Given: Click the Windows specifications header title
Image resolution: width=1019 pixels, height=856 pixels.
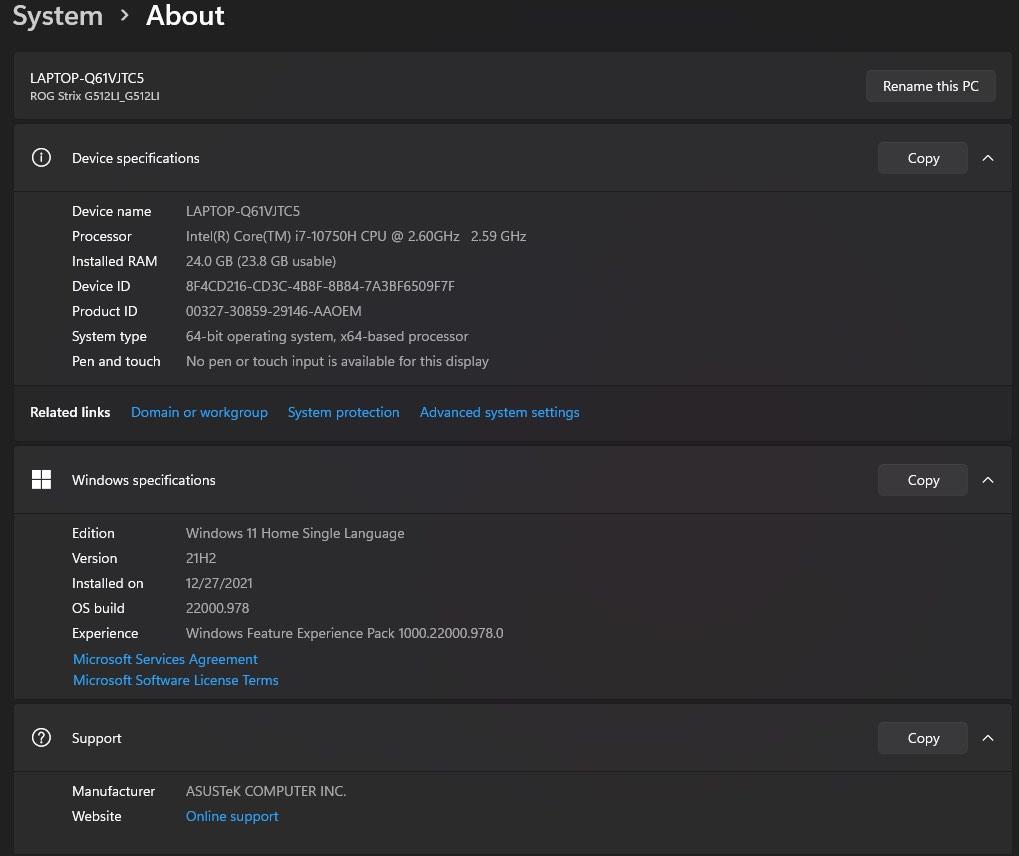Looking at the screenshot, I should [x=144, y=480].
